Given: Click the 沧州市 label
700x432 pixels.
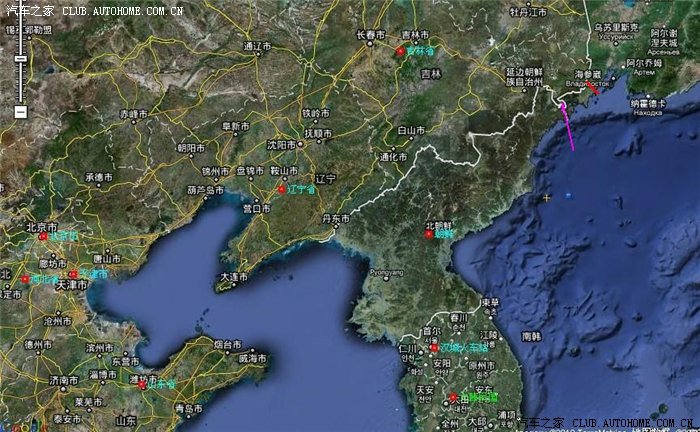Looking at the screenshot, I should (x=57, y=321).
